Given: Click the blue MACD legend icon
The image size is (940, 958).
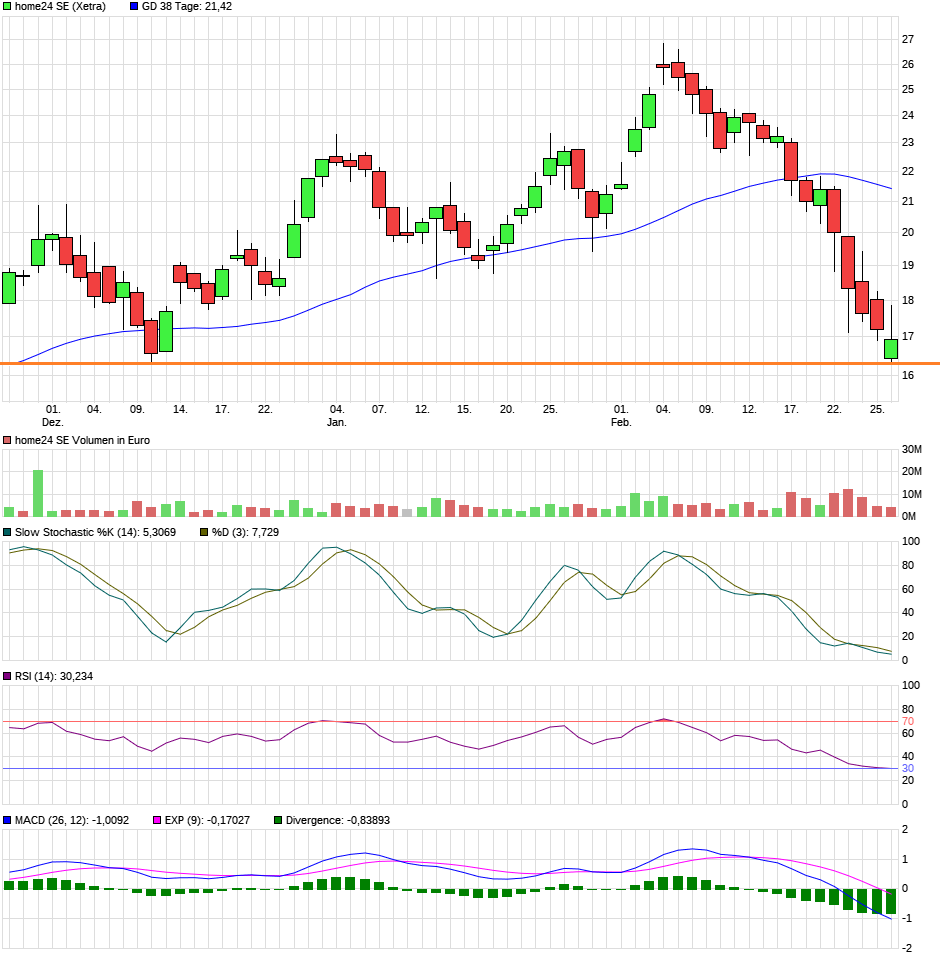Looking at the screenshot, I should [x=6, y=818].
